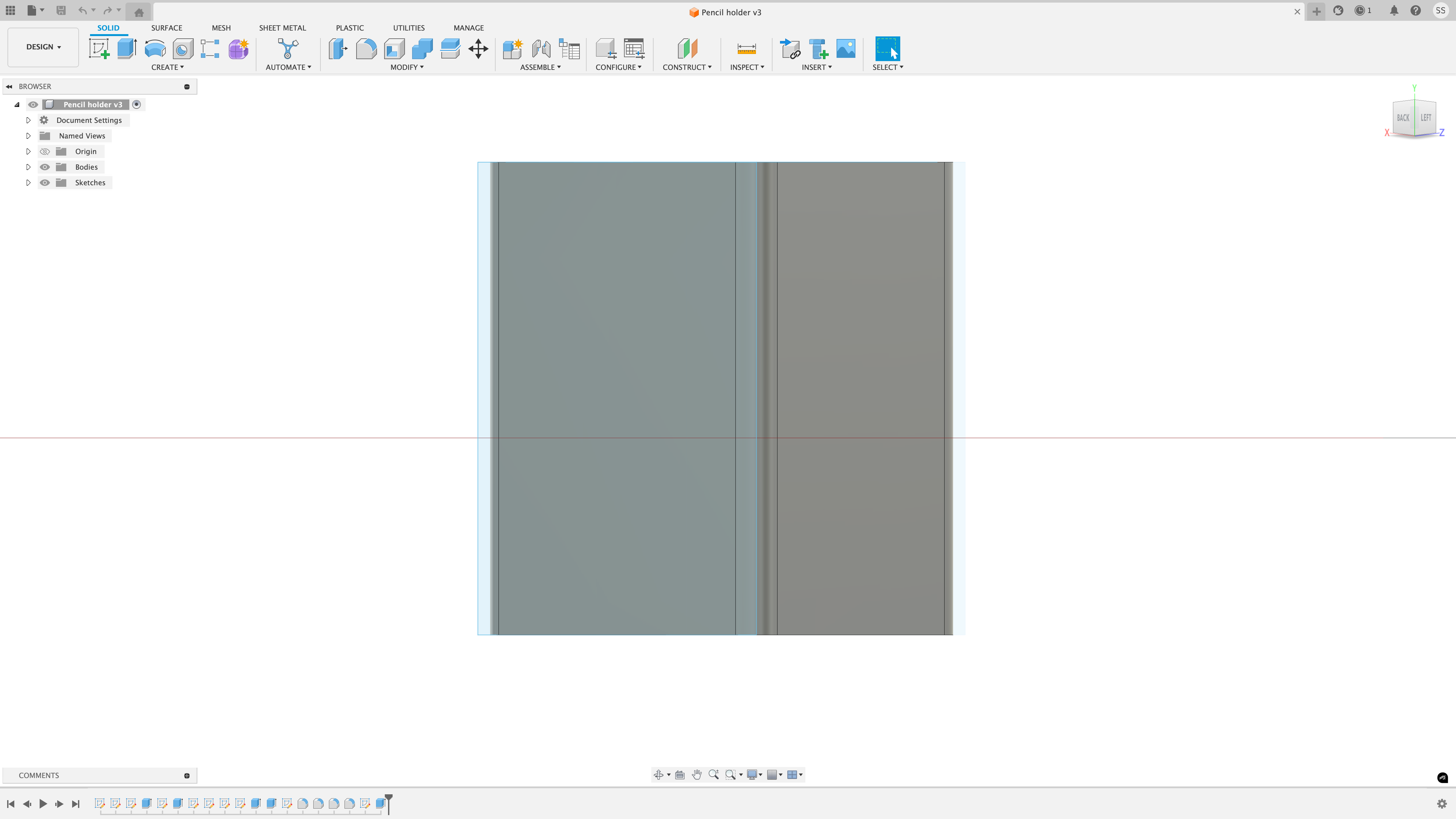Expand the Document Settings node
1456x819 pixels.
point(28,120)
